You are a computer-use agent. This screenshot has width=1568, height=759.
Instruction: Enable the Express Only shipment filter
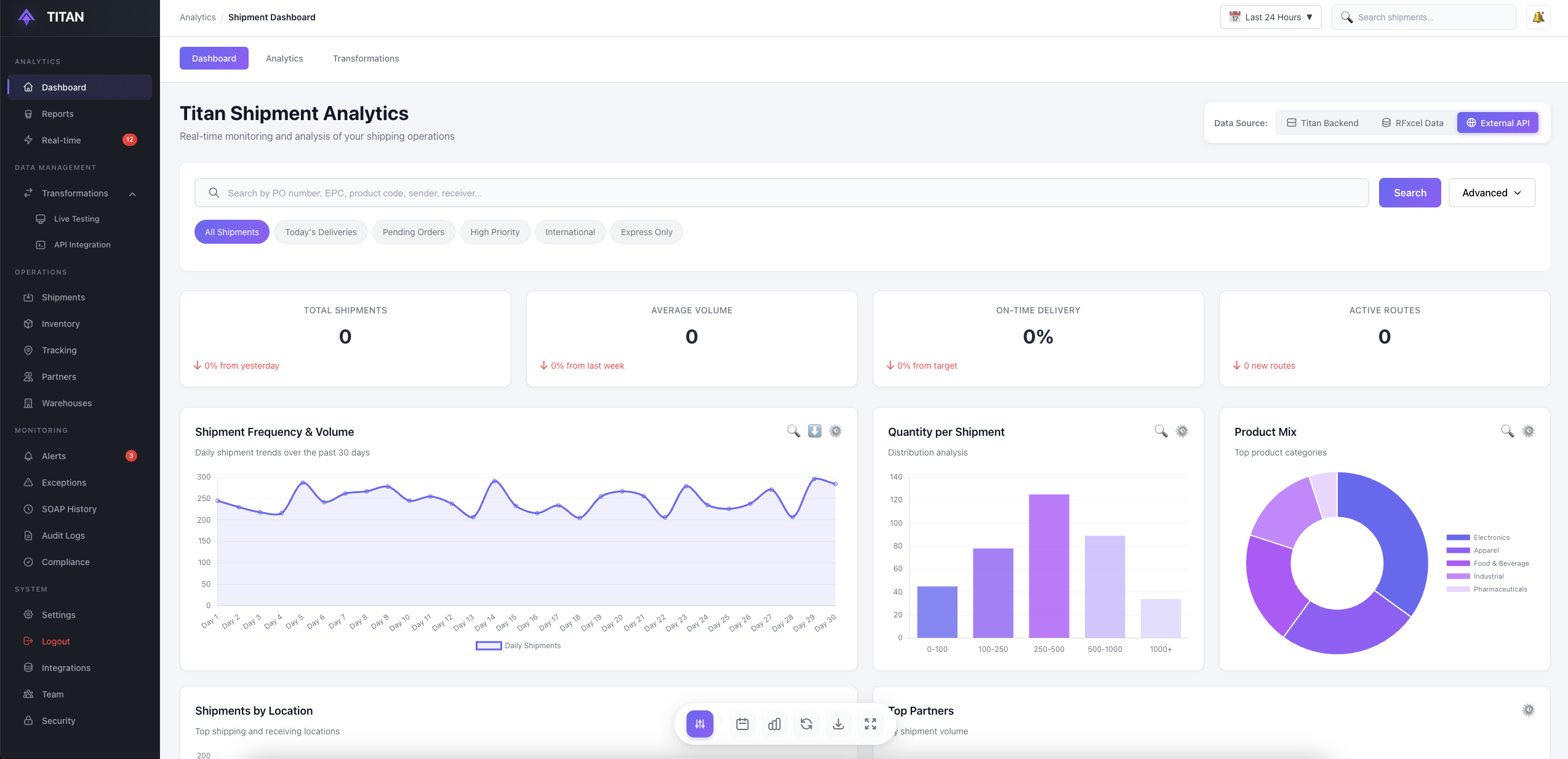tap(646, 231)
